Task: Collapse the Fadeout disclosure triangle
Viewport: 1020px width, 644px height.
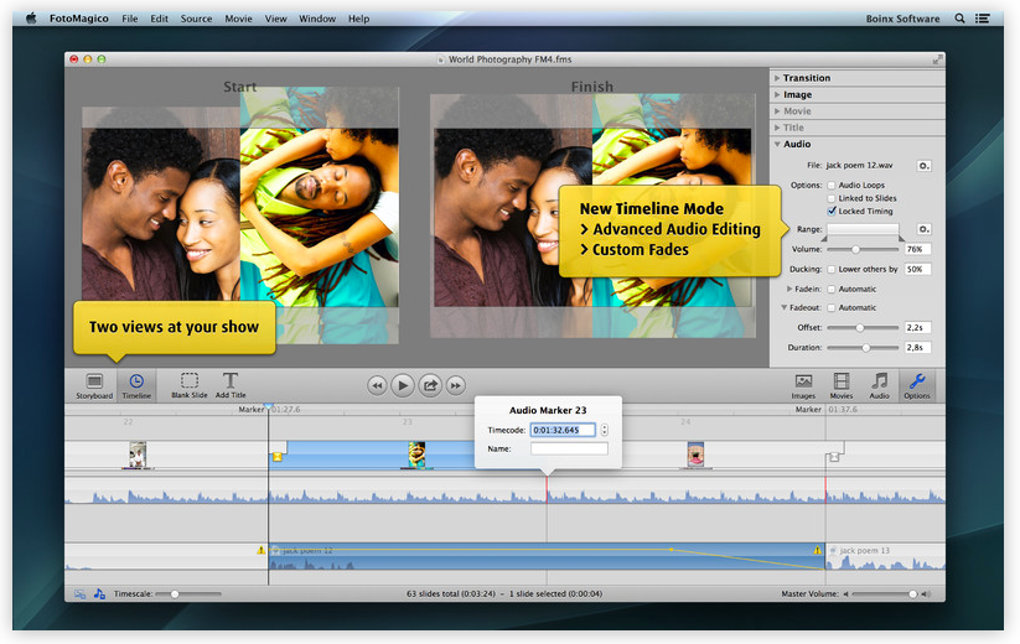Action: [784, 308]
